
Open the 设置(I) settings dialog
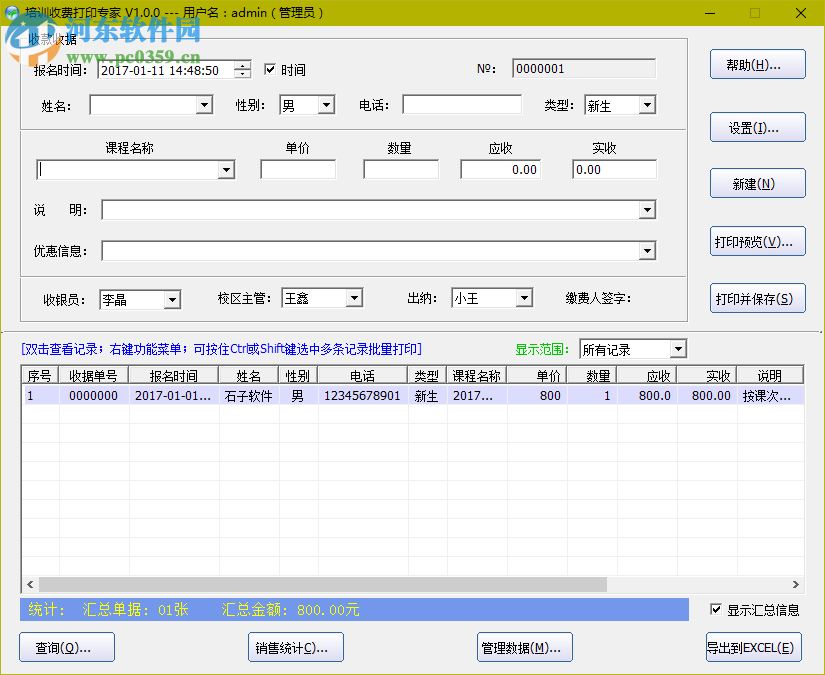tap(757, 127)
